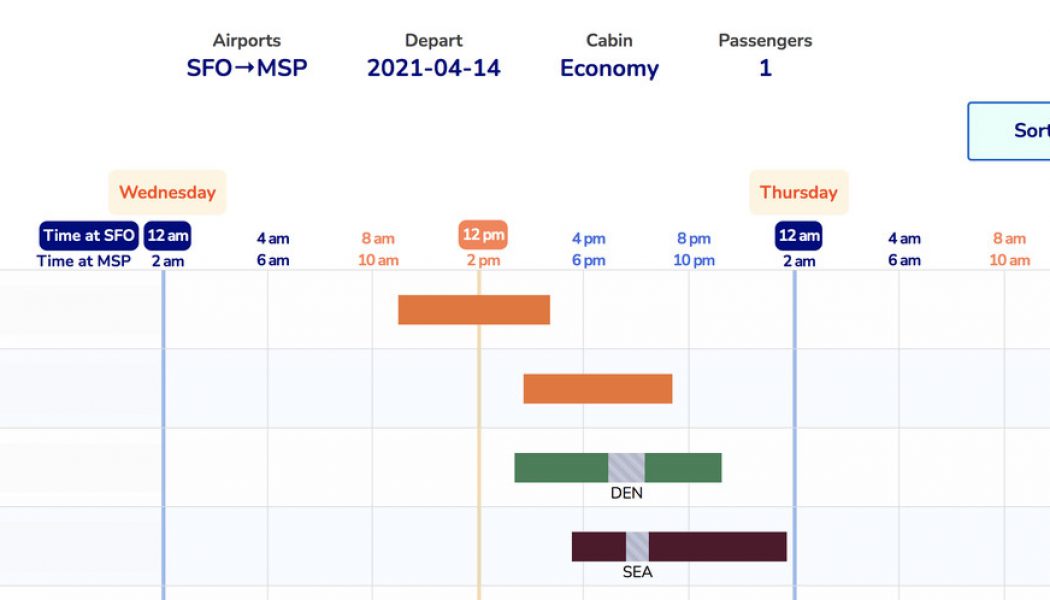
Task: Click the Time at SFO badge
Action: (88, 236)
